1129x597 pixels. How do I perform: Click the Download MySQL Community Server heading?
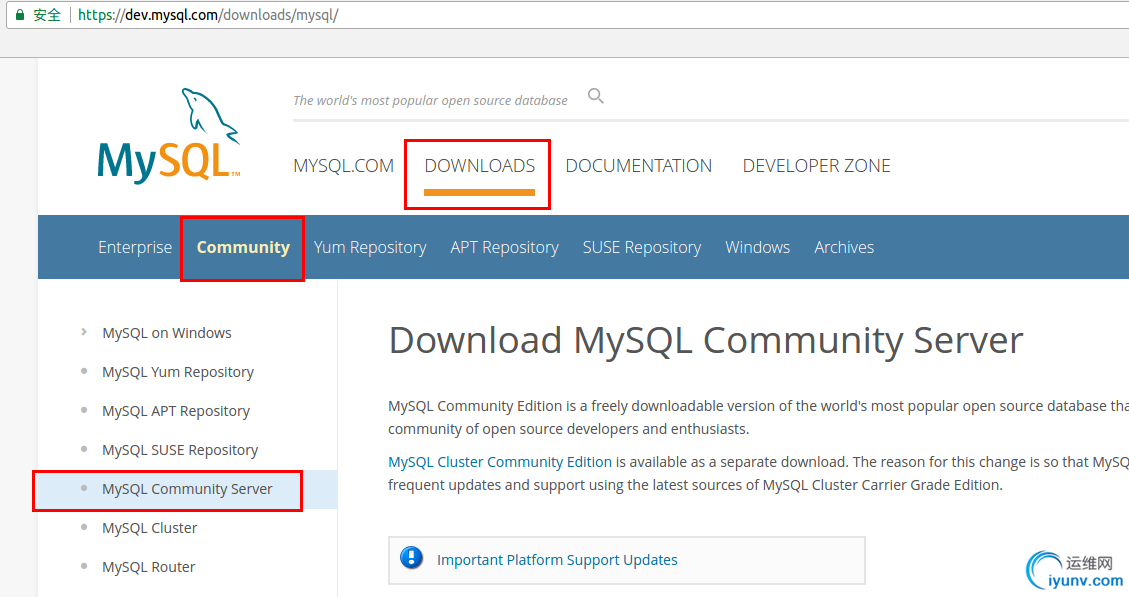(x=706, y=340)
